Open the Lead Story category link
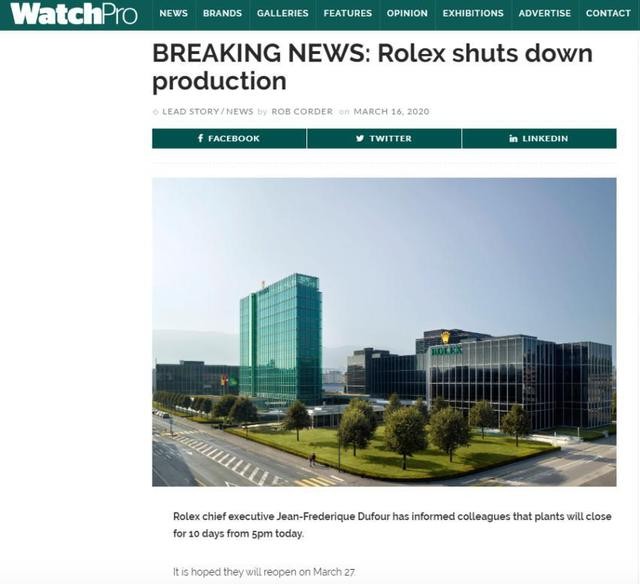Screen dimensions: 640x584 191,111
